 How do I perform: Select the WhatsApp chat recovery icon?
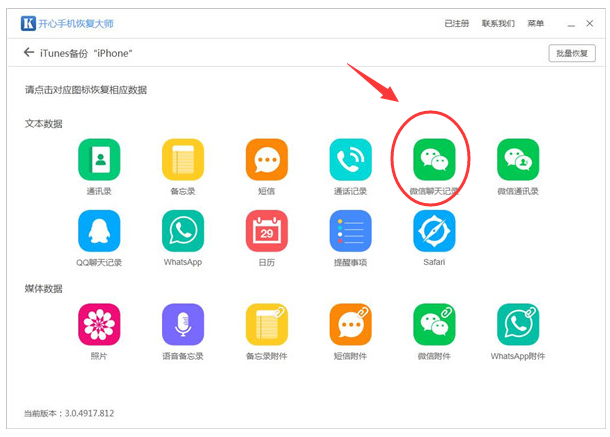point(183,231)
